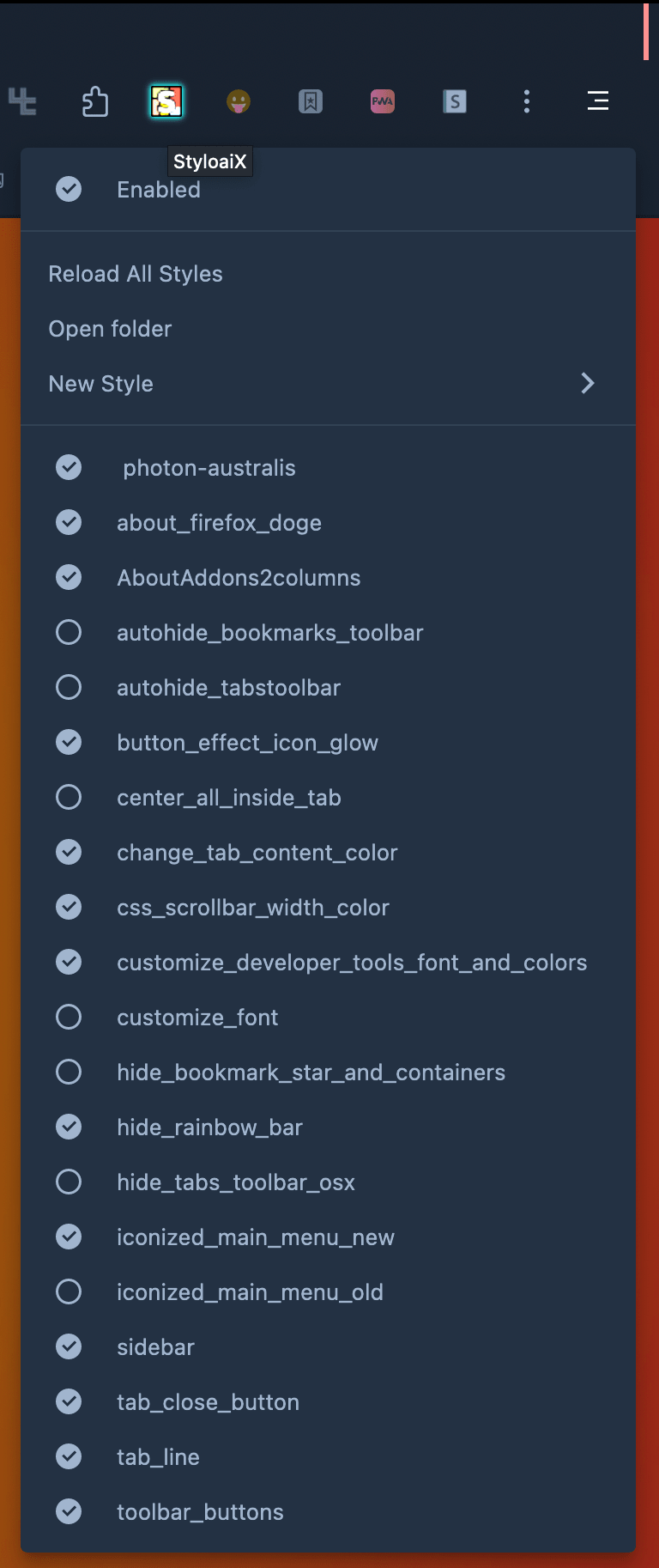
Task: Click the StyloaiX toolbar icon
Action: [166, 101]
